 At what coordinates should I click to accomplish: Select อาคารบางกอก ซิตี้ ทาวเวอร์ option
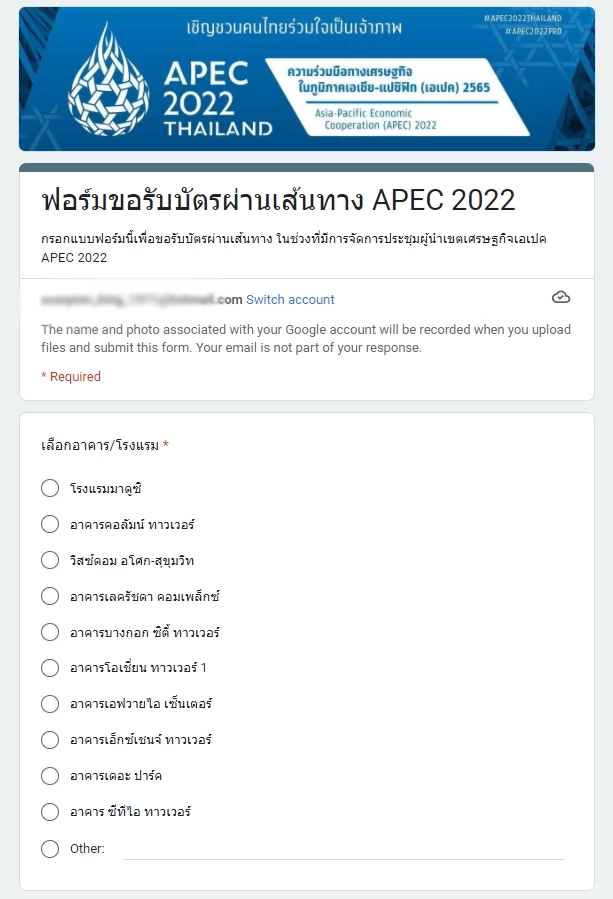[x=50, y=632]
